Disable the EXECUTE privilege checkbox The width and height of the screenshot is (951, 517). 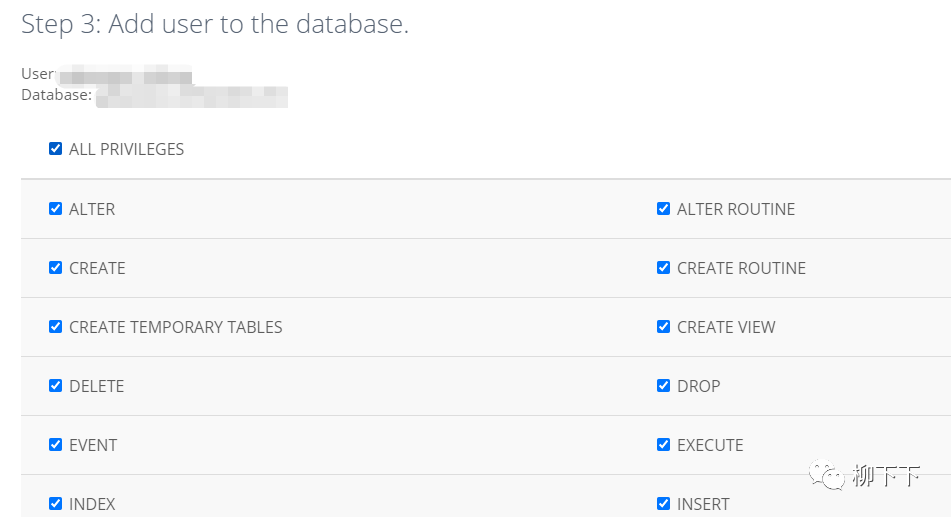point(663,445)
